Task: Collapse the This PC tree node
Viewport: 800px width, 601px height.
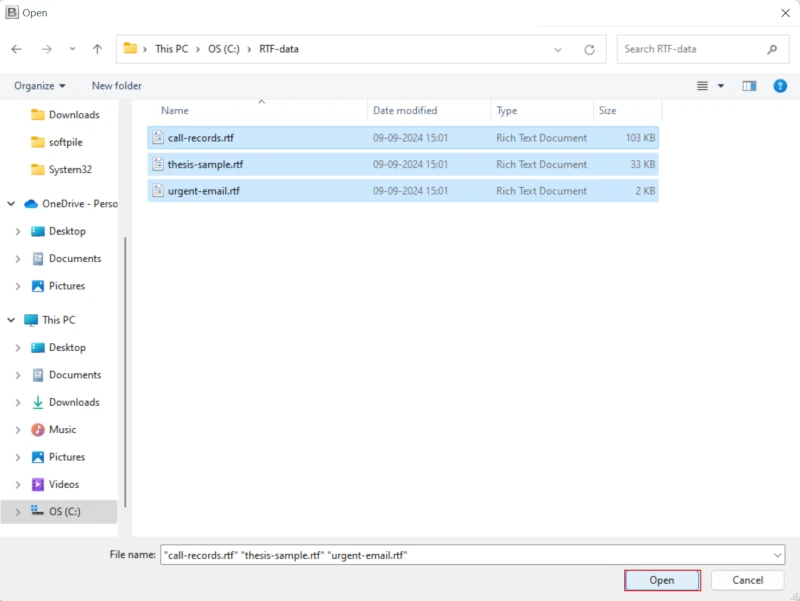Action: 11,320
